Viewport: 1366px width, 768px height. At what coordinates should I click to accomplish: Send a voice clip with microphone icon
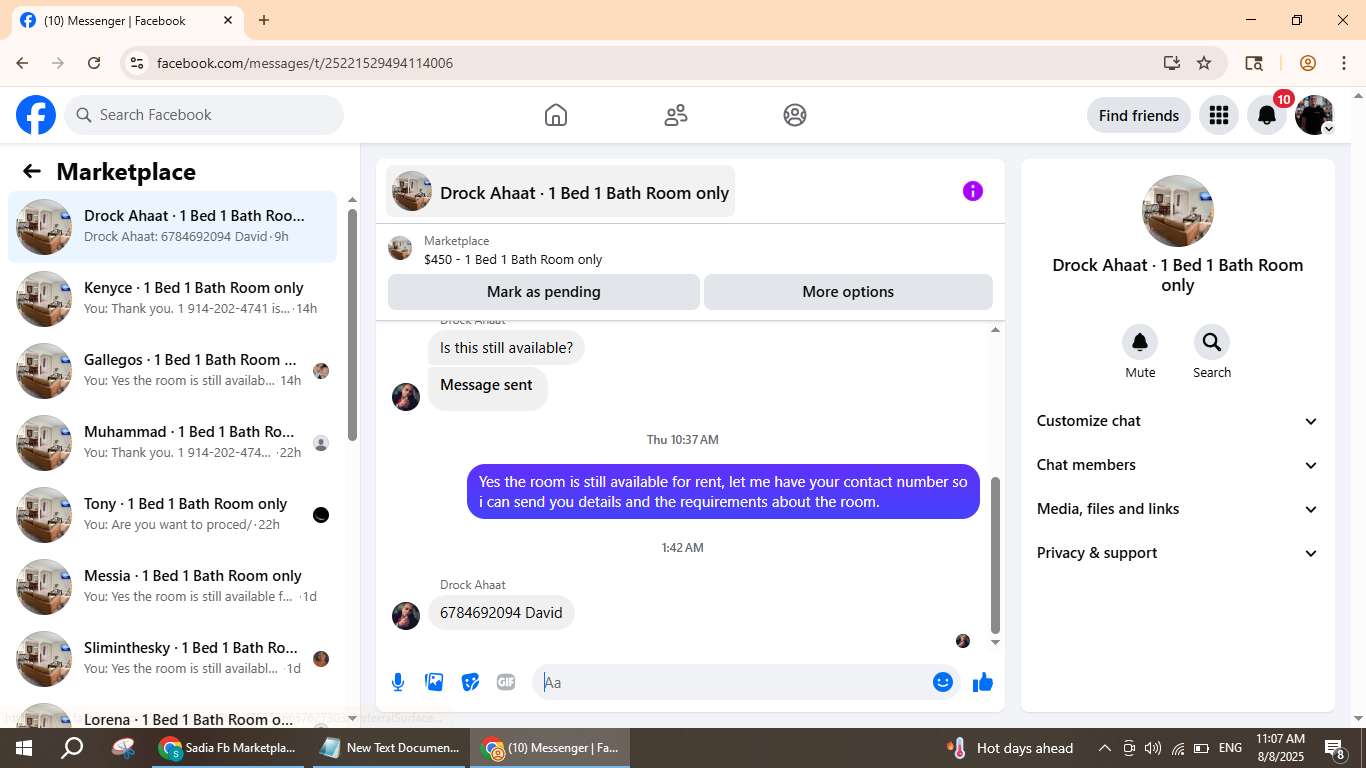pyautogui.click(x=398, y=682)
